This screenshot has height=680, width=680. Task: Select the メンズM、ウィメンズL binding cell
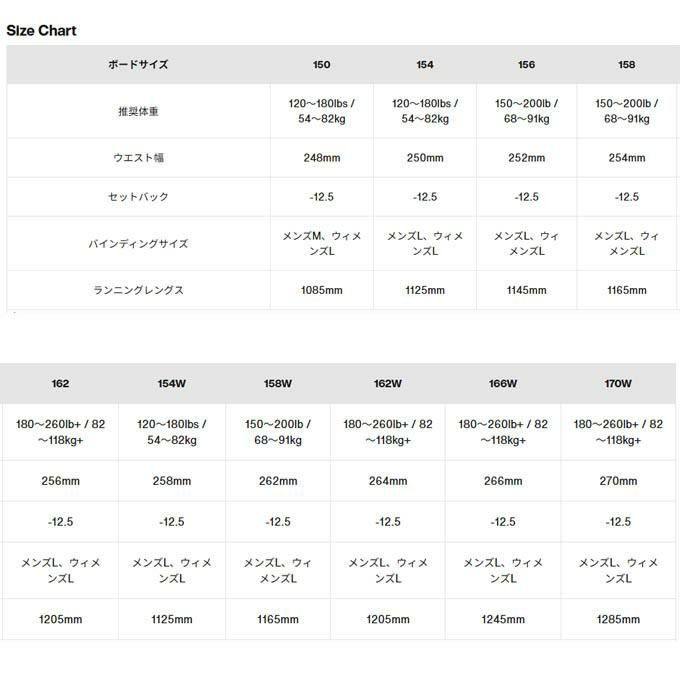click(322, 244)
